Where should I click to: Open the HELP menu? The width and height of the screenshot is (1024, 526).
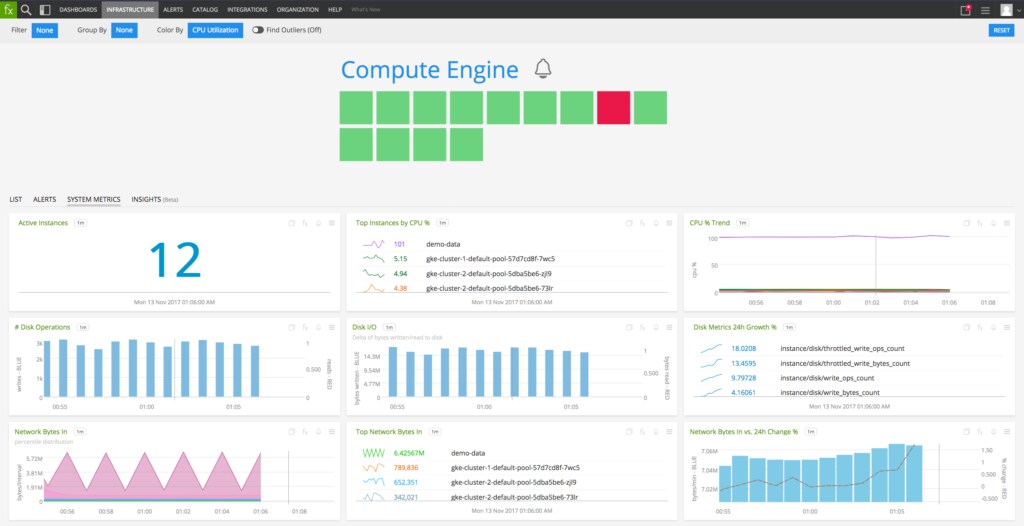(x=335, y=10)
